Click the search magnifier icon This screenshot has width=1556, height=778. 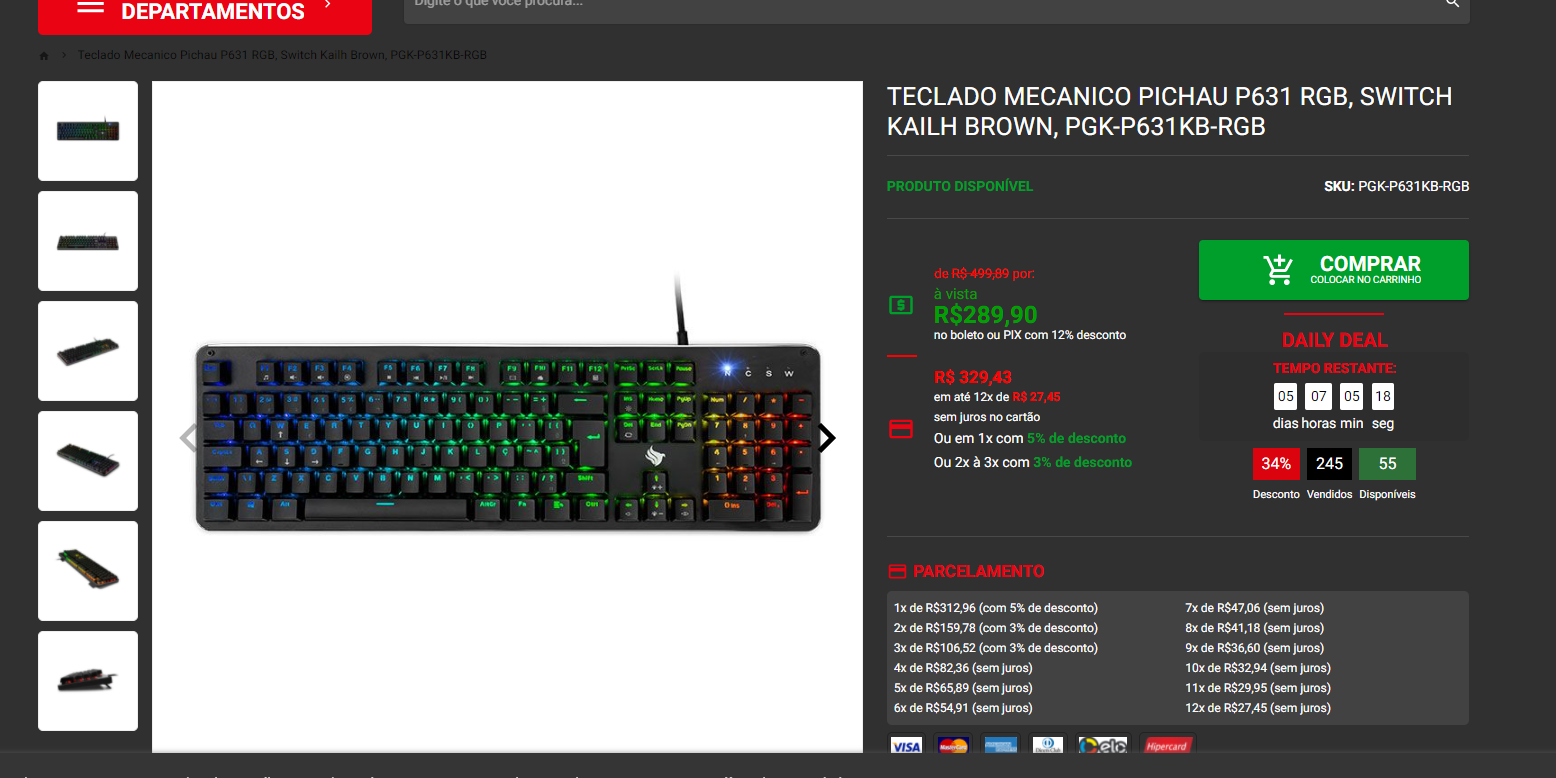click(1452, 3)
